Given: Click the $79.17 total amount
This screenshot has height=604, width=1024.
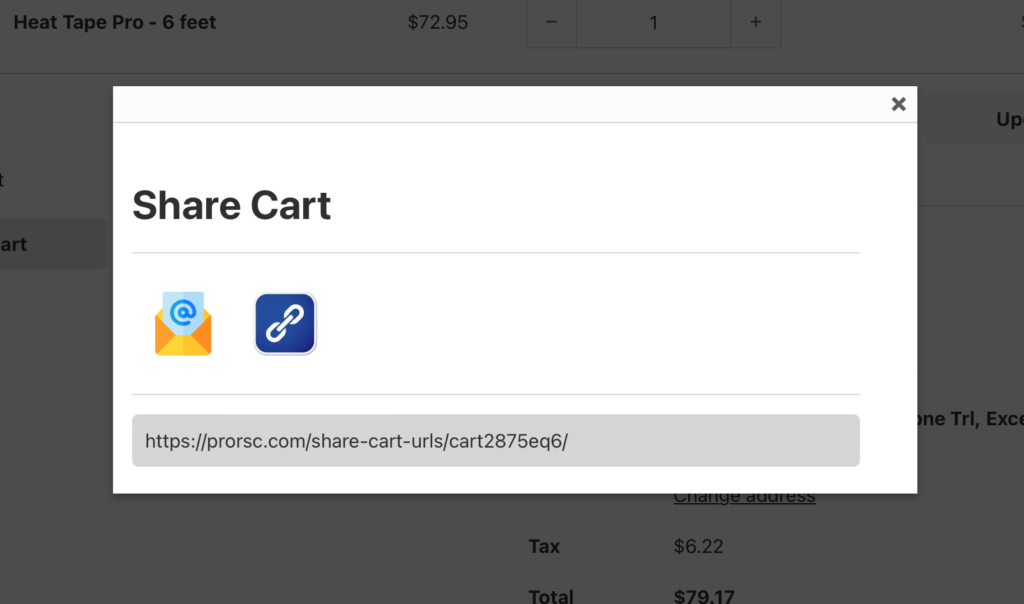Looking at the screenshot, I should click(x=704, y=596).
